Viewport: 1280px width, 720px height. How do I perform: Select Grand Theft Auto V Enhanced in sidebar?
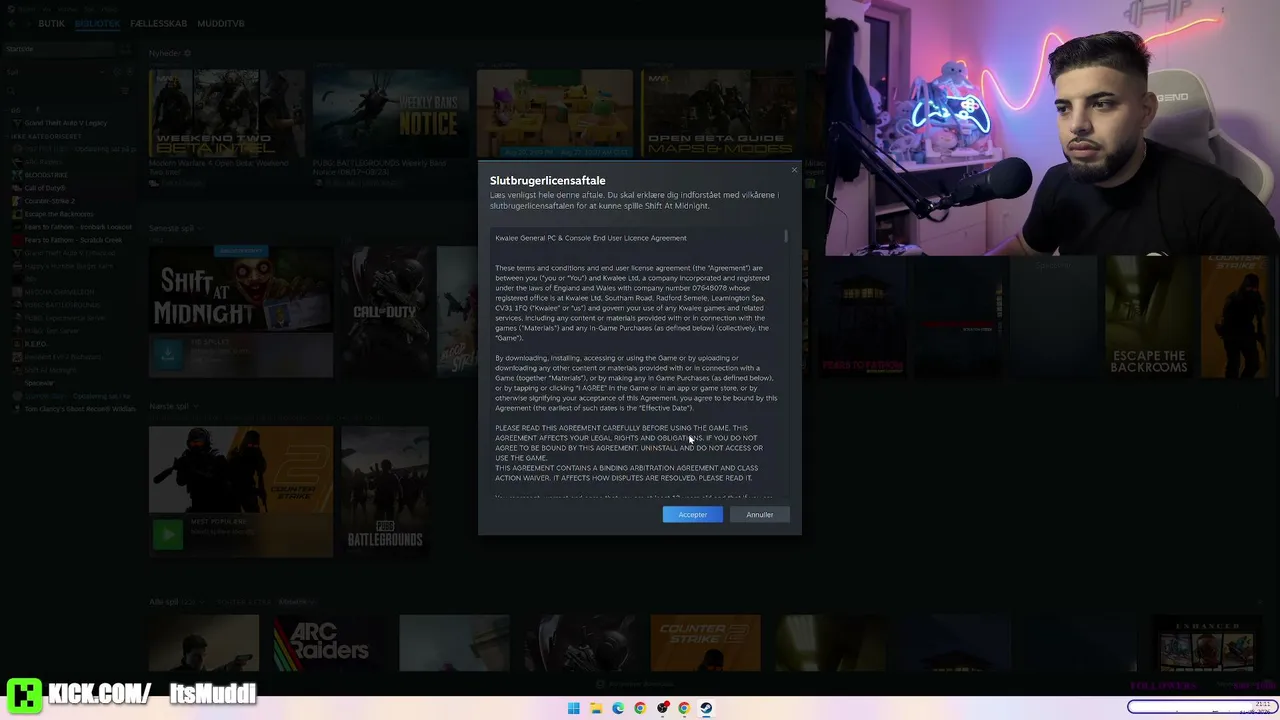click(70, 253)
